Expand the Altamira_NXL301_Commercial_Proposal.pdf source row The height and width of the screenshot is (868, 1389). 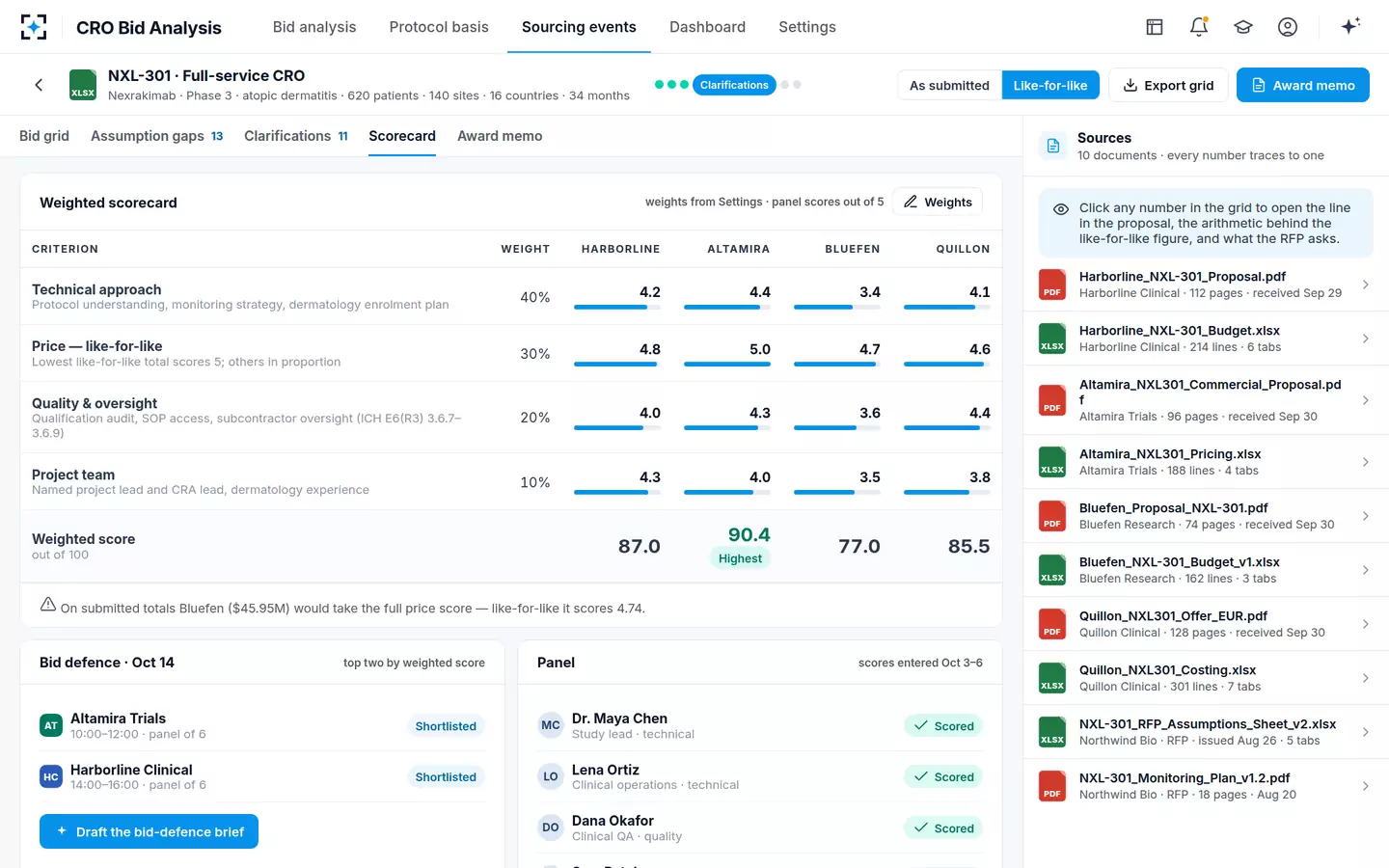1206,400
